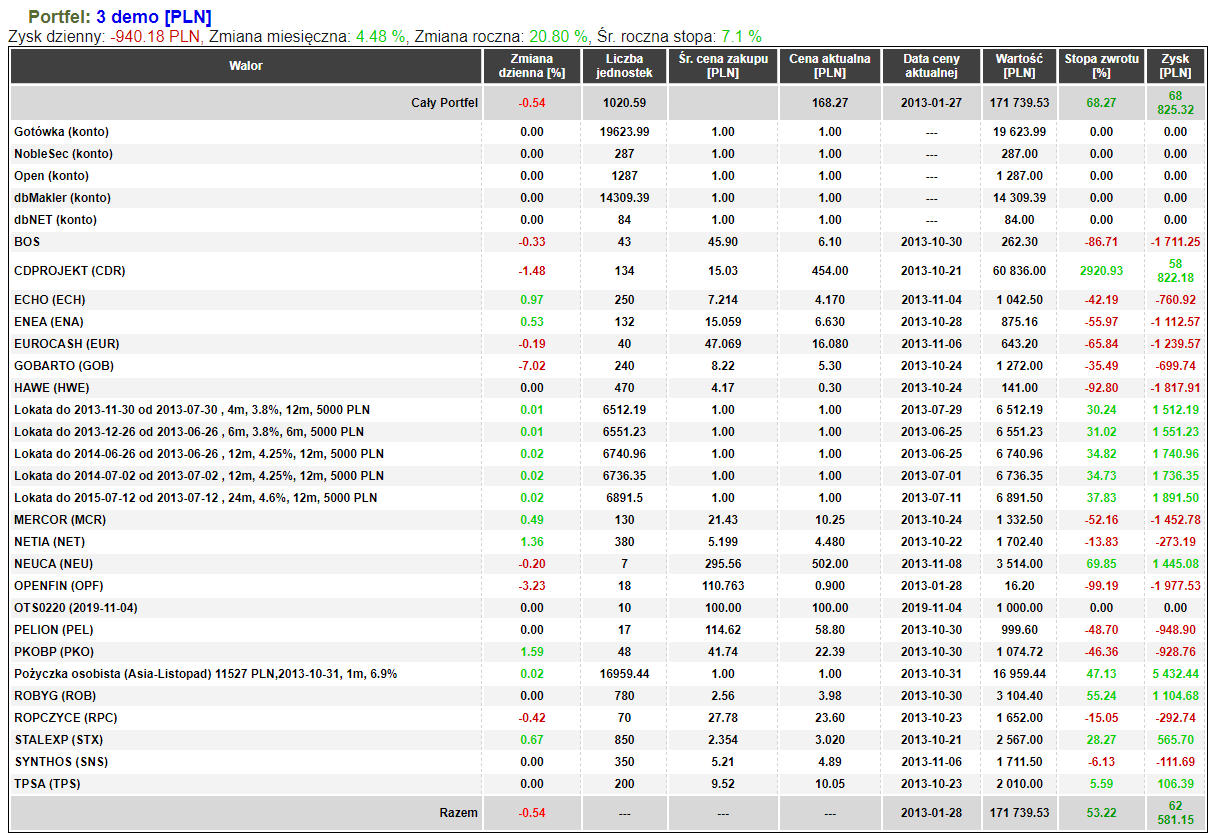Click the 'Stopa zwrotu [%]' column header
Viewport: 1217px width, 839px height.
tap(1102, 66)
